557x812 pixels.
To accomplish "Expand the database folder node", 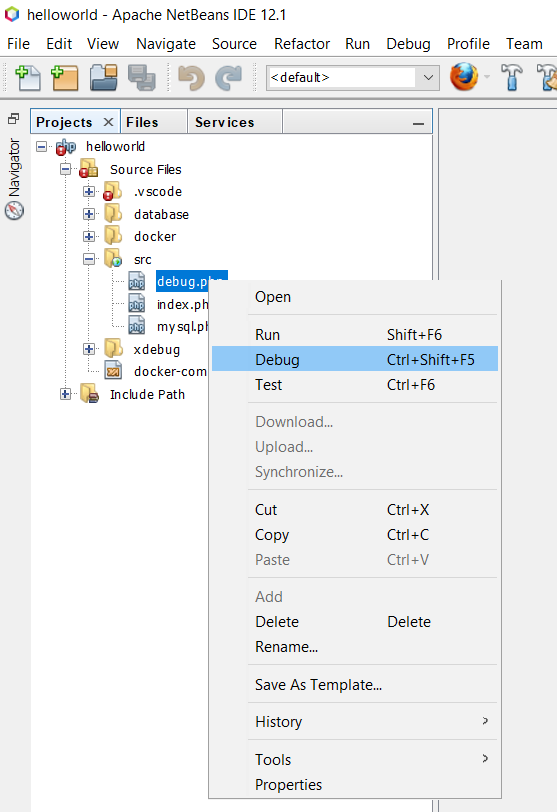I will (89, 214).
